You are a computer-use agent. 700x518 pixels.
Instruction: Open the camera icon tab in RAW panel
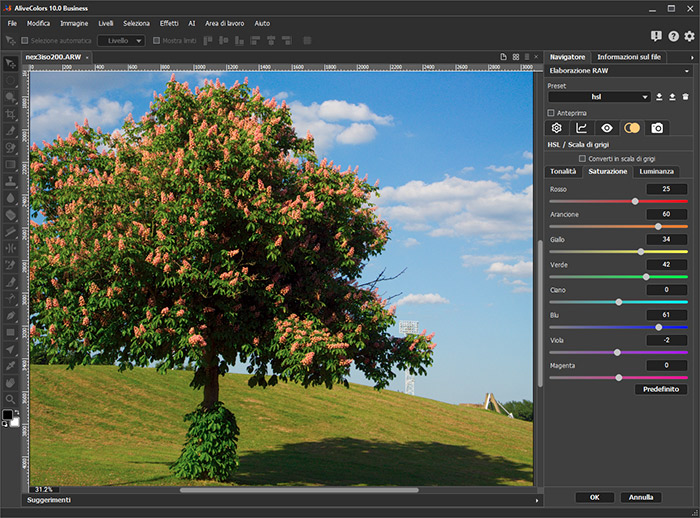pyautogui.click(x=657, y=128)
